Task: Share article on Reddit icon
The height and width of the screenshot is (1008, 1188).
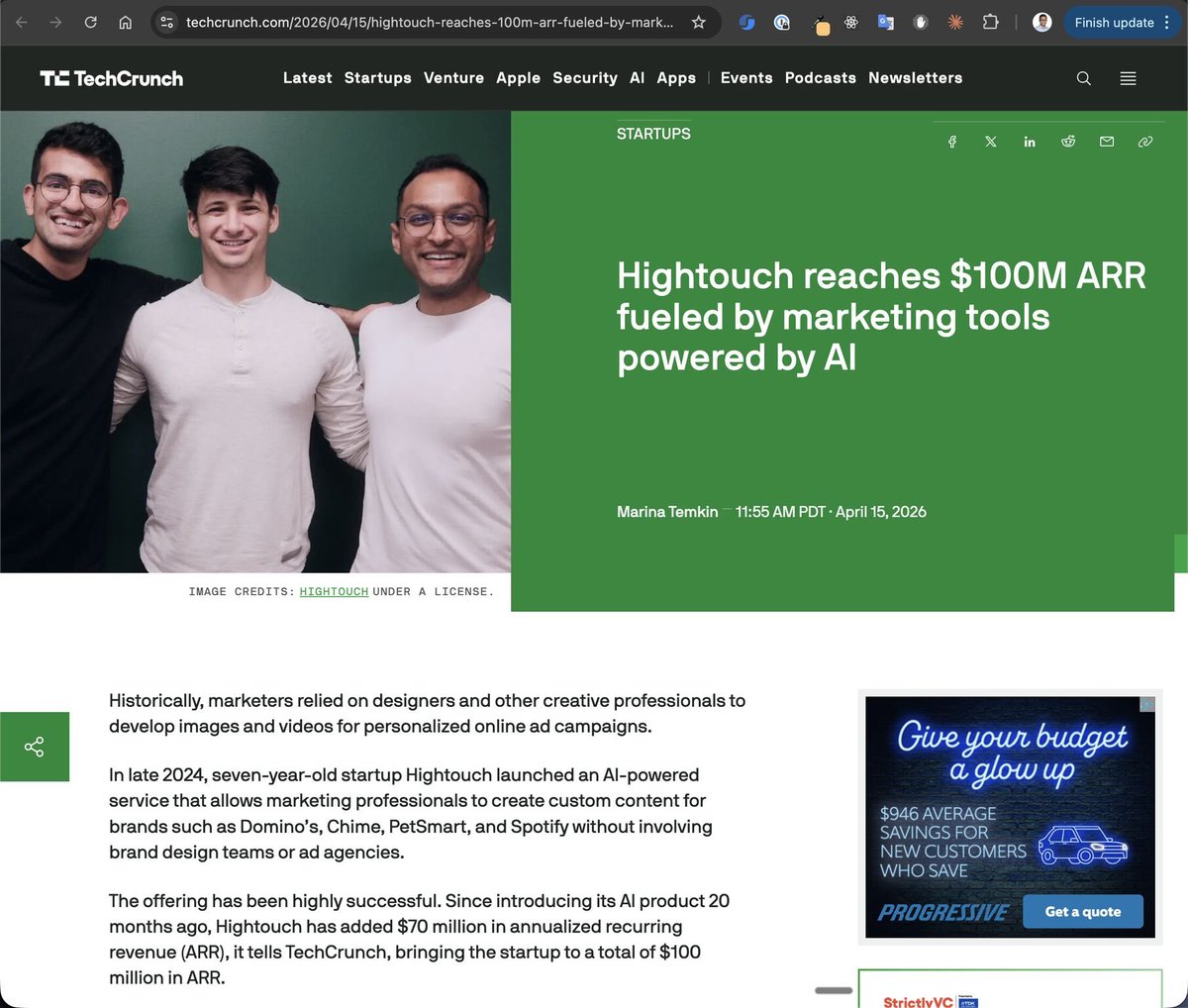Action: coord(1068,142)
